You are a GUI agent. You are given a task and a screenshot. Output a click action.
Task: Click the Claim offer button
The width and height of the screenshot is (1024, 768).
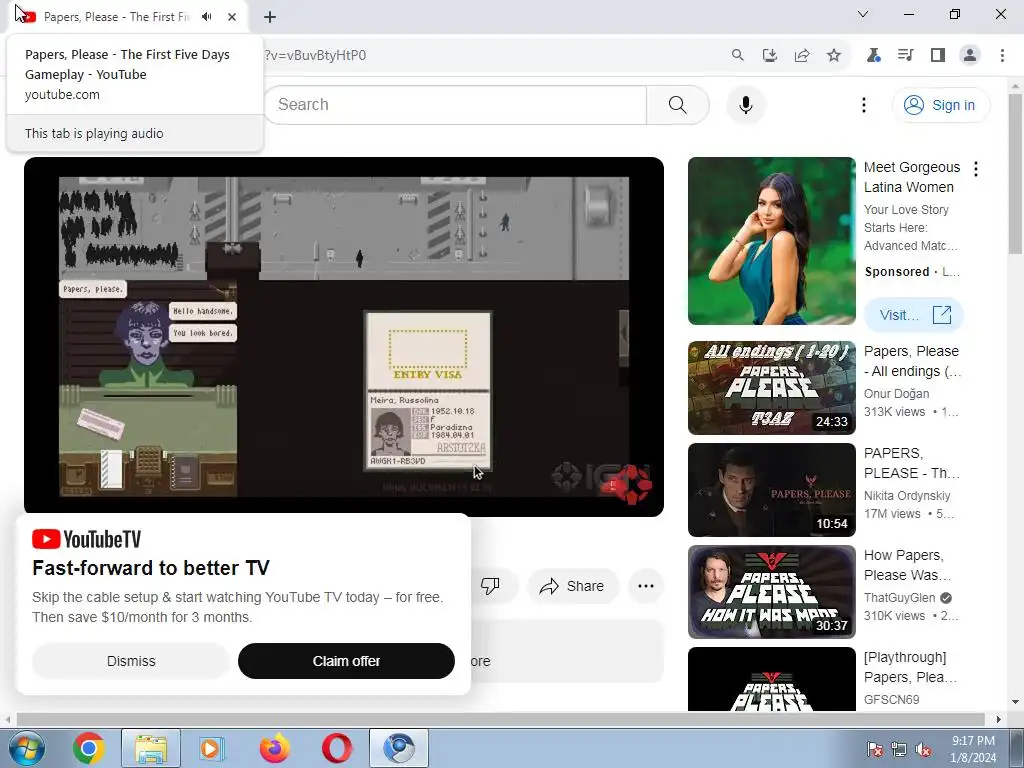coord(346,661)
